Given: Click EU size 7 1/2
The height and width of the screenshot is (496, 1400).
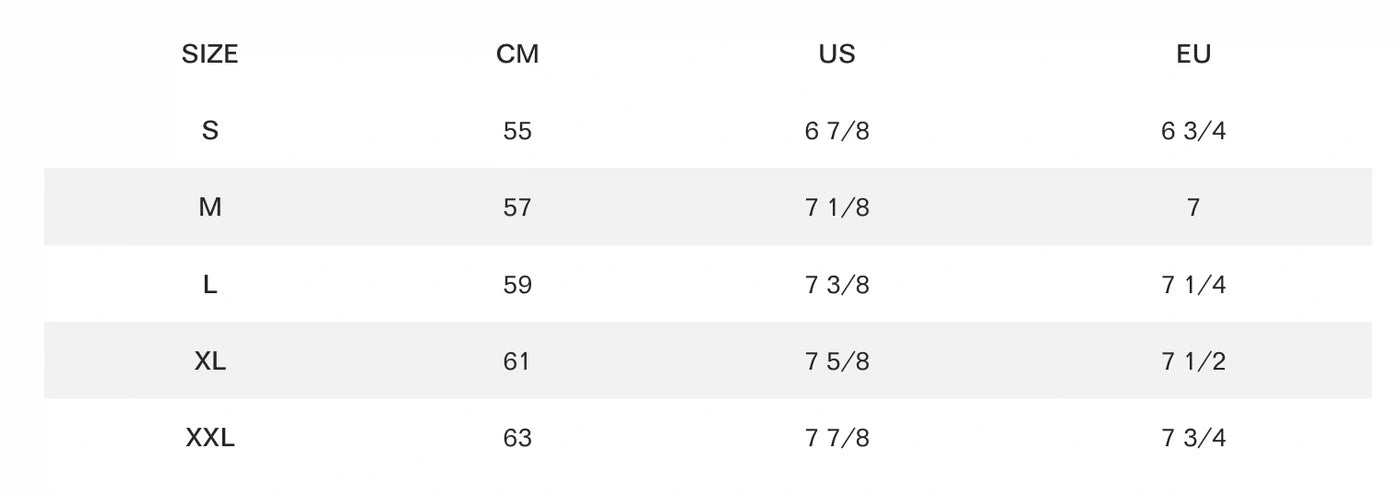Looking at the screenshot, I should point(1193,361).
